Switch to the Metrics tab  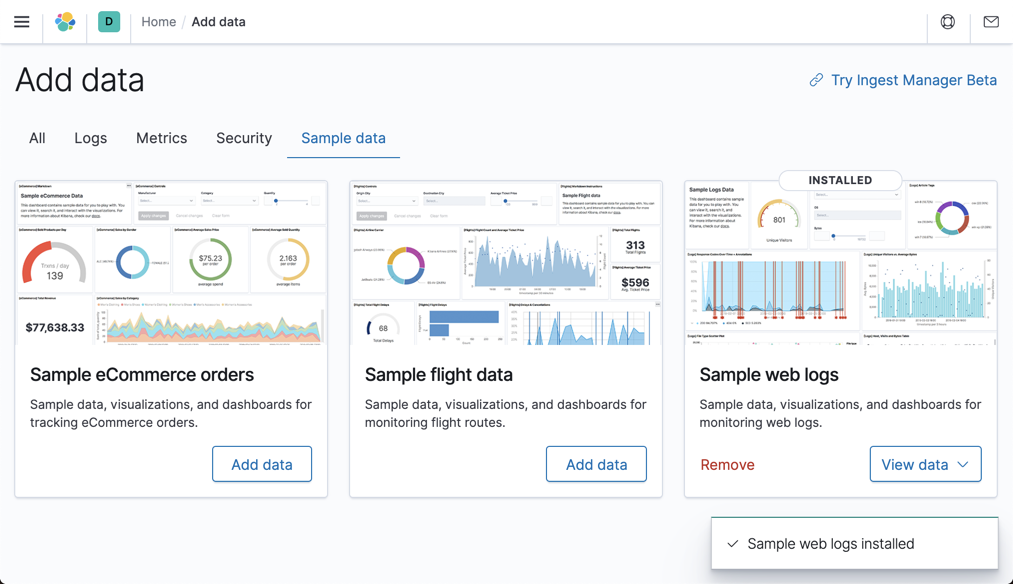[x=161, y=138]
